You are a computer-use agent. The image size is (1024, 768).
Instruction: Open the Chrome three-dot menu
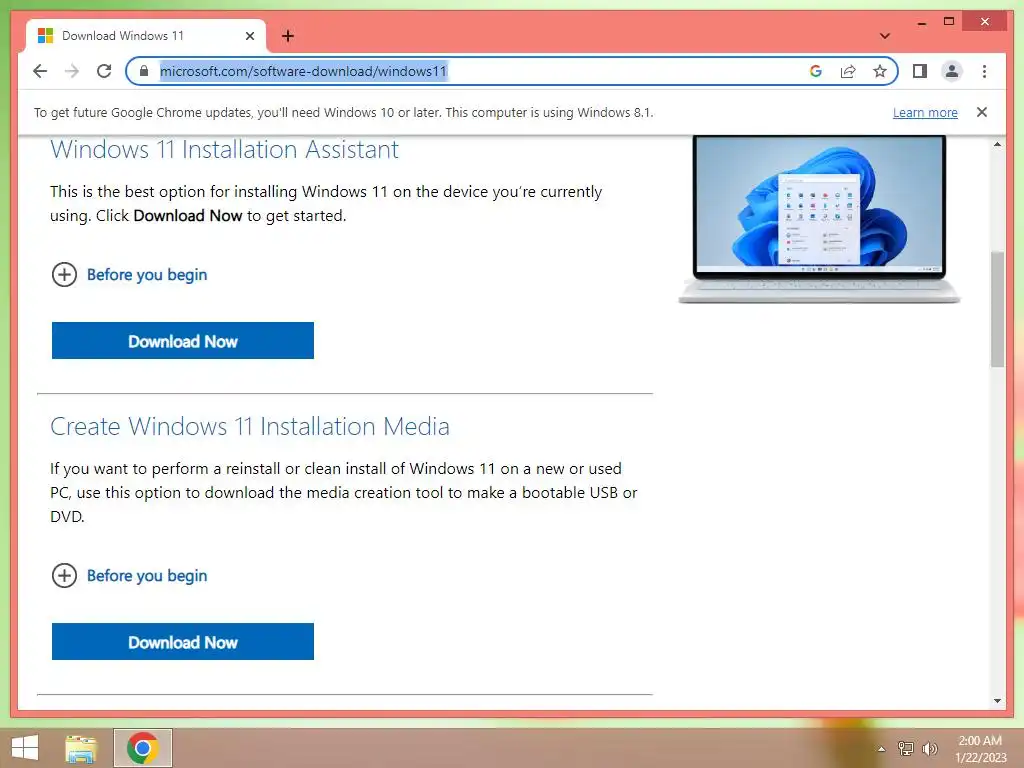point(984,71)
